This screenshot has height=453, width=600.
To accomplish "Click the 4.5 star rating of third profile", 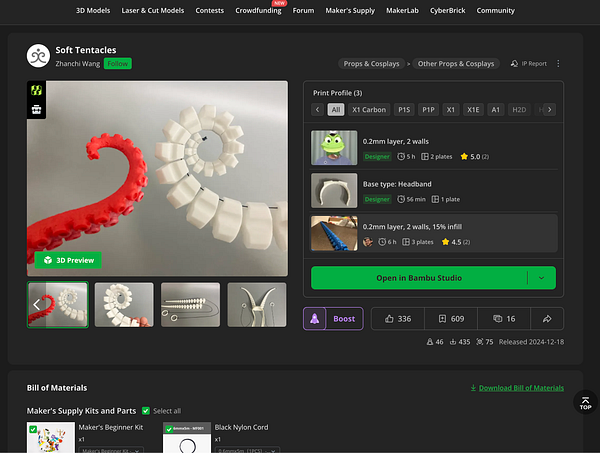I will pos(456,242).
